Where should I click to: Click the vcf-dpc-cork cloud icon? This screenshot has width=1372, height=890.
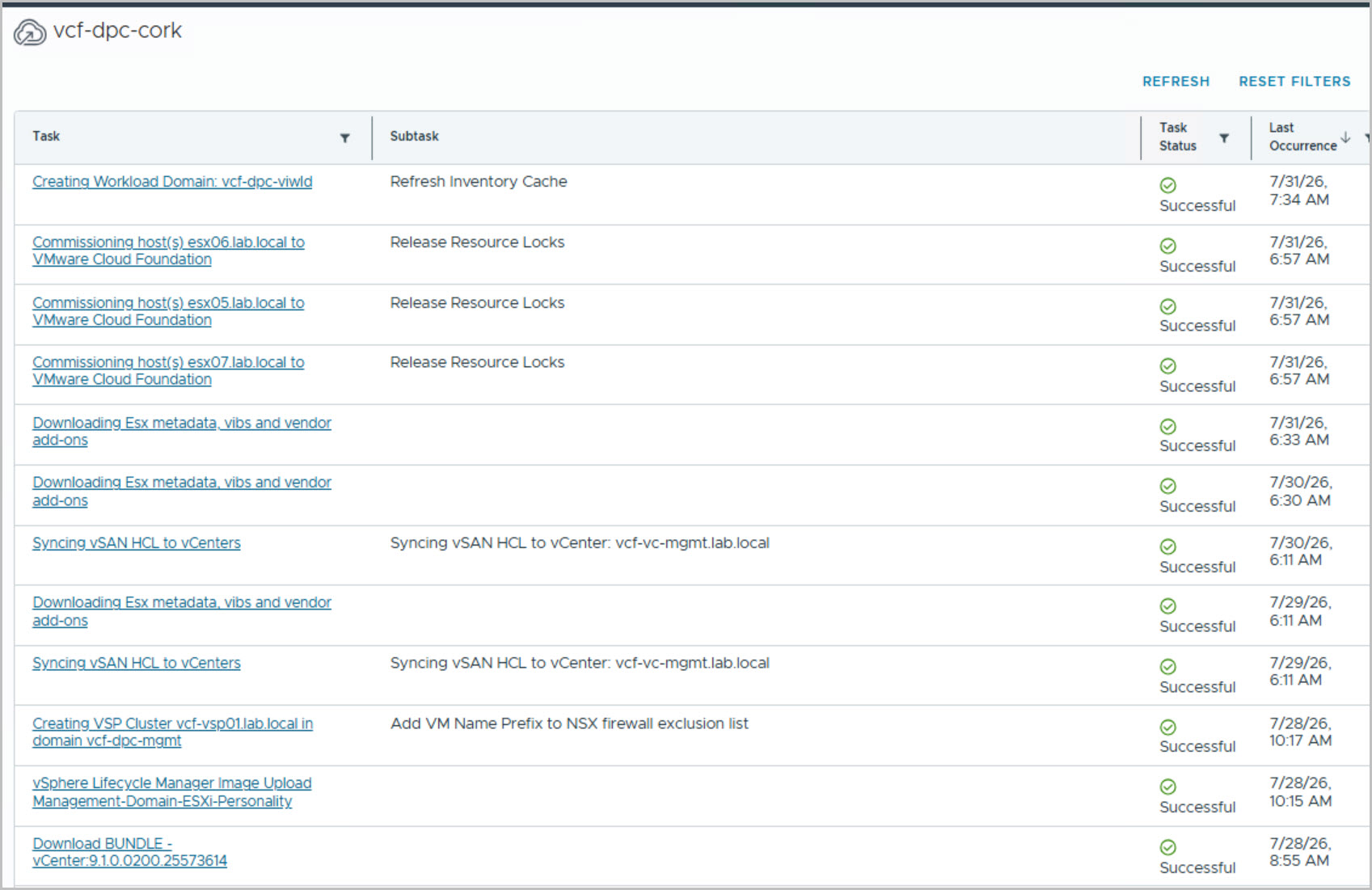tap(30, 32)
